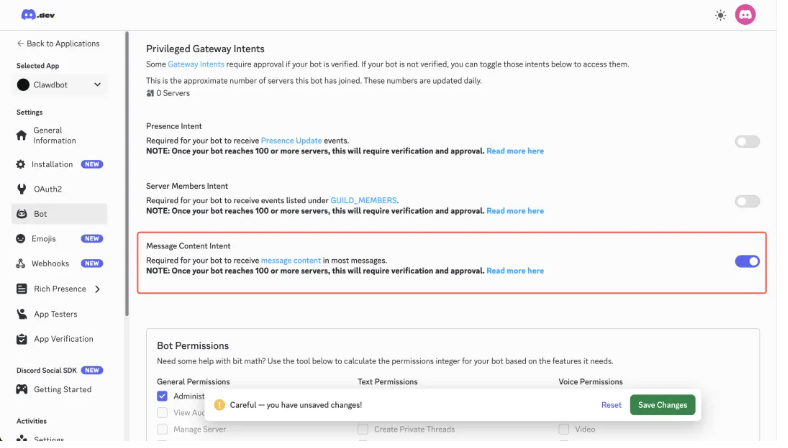Disable the Message Content Intent toggle
Viewport: 788px width, 448px height.
click(x=747, y=261)
